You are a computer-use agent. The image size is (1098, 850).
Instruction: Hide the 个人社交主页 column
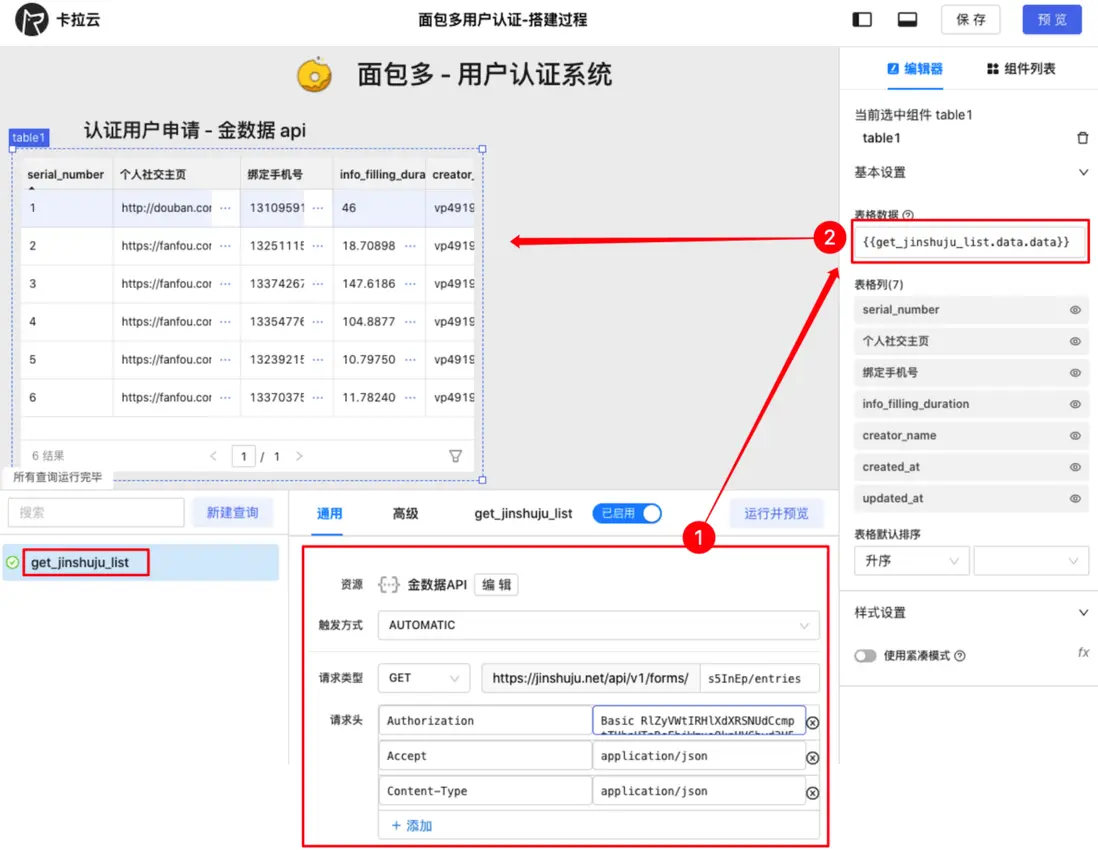pos(1075,341)
